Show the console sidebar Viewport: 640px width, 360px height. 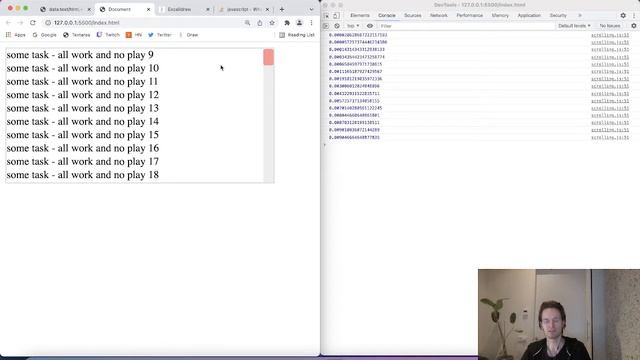326,26
